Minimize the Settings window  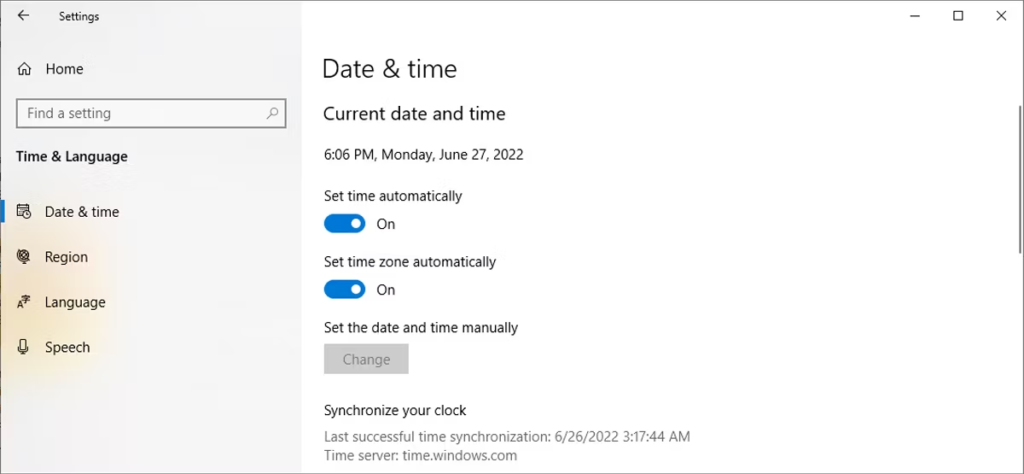[915, 16]
